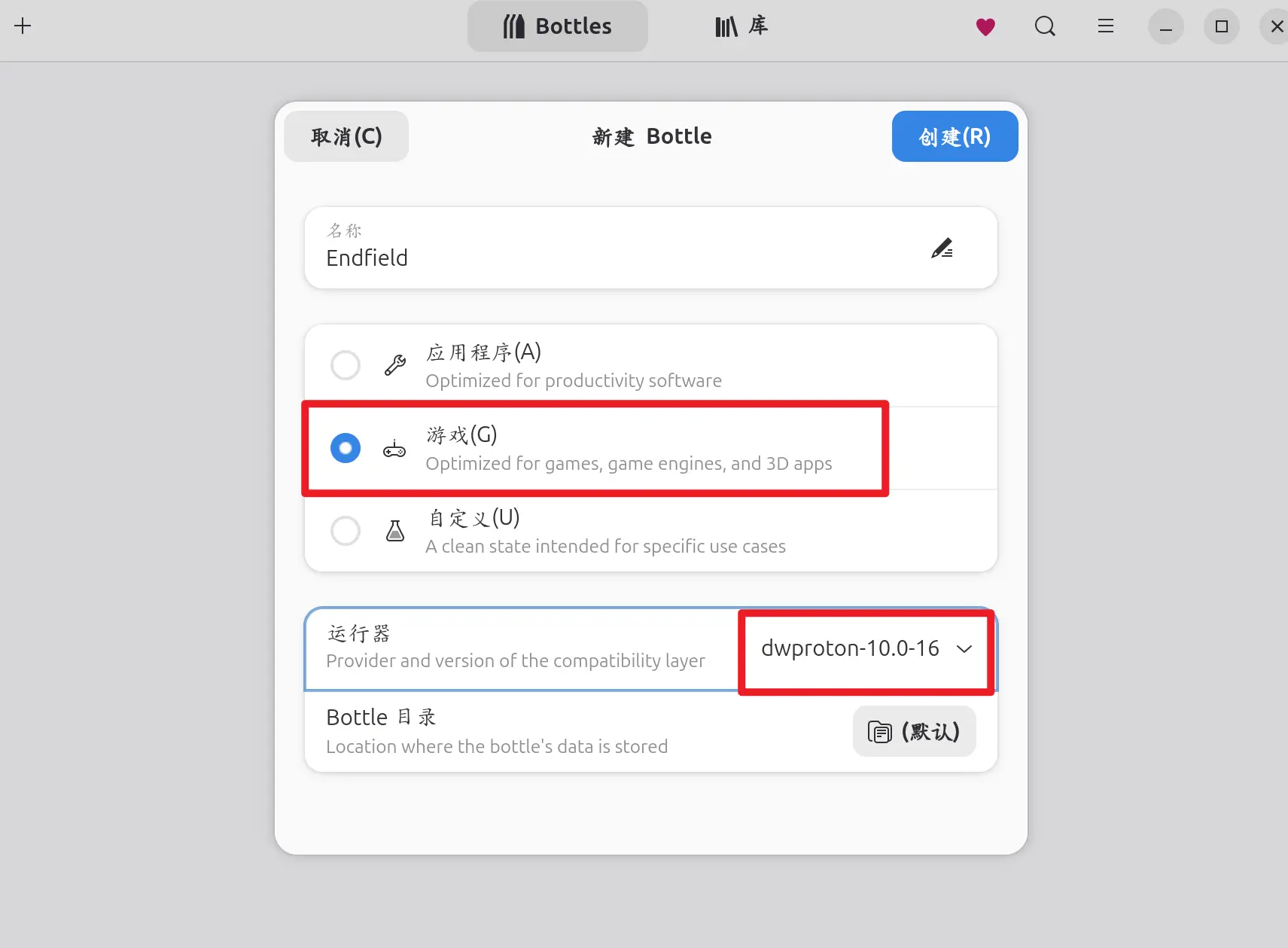Select the 应用程序(A) radio button

(346, 365)
